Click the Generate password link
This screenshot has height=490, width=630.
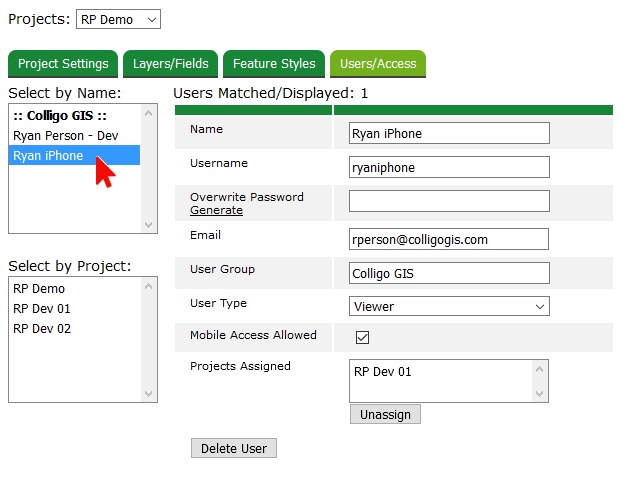[216, 210]
